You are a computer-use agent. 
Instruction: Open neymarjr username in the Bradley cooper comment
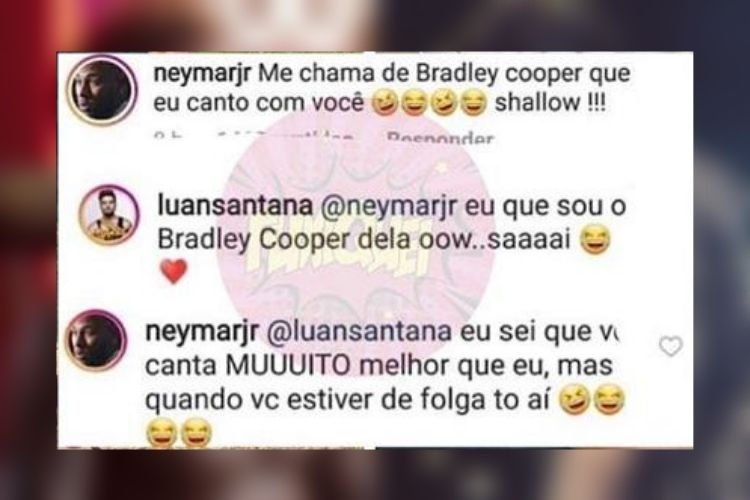click(x=202, y=75)
